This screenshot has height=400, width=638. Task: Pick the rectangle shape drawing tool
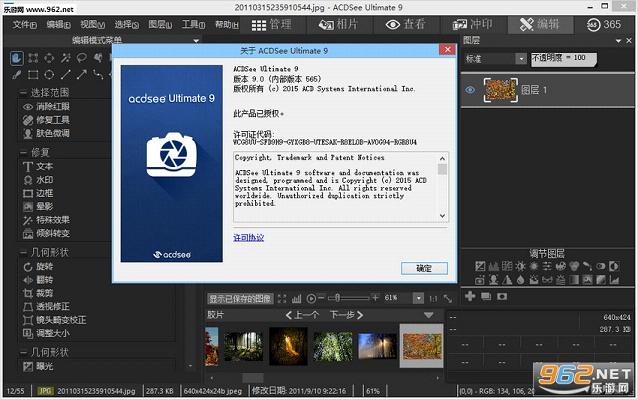[x=33, y=74]
